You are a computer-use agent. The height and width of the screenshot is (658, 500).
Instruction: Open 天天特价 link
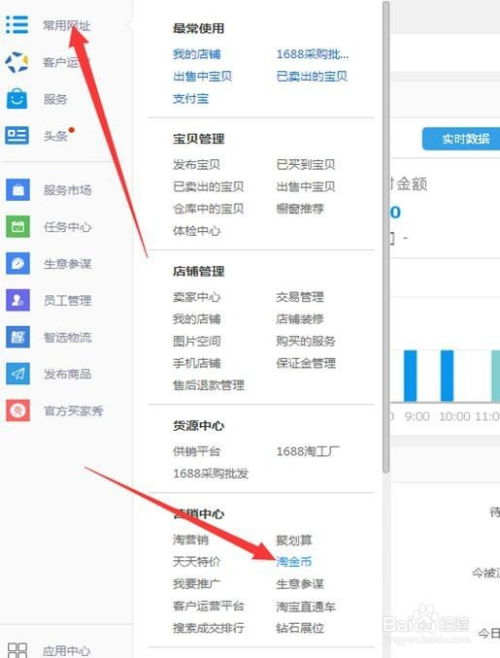196,561
